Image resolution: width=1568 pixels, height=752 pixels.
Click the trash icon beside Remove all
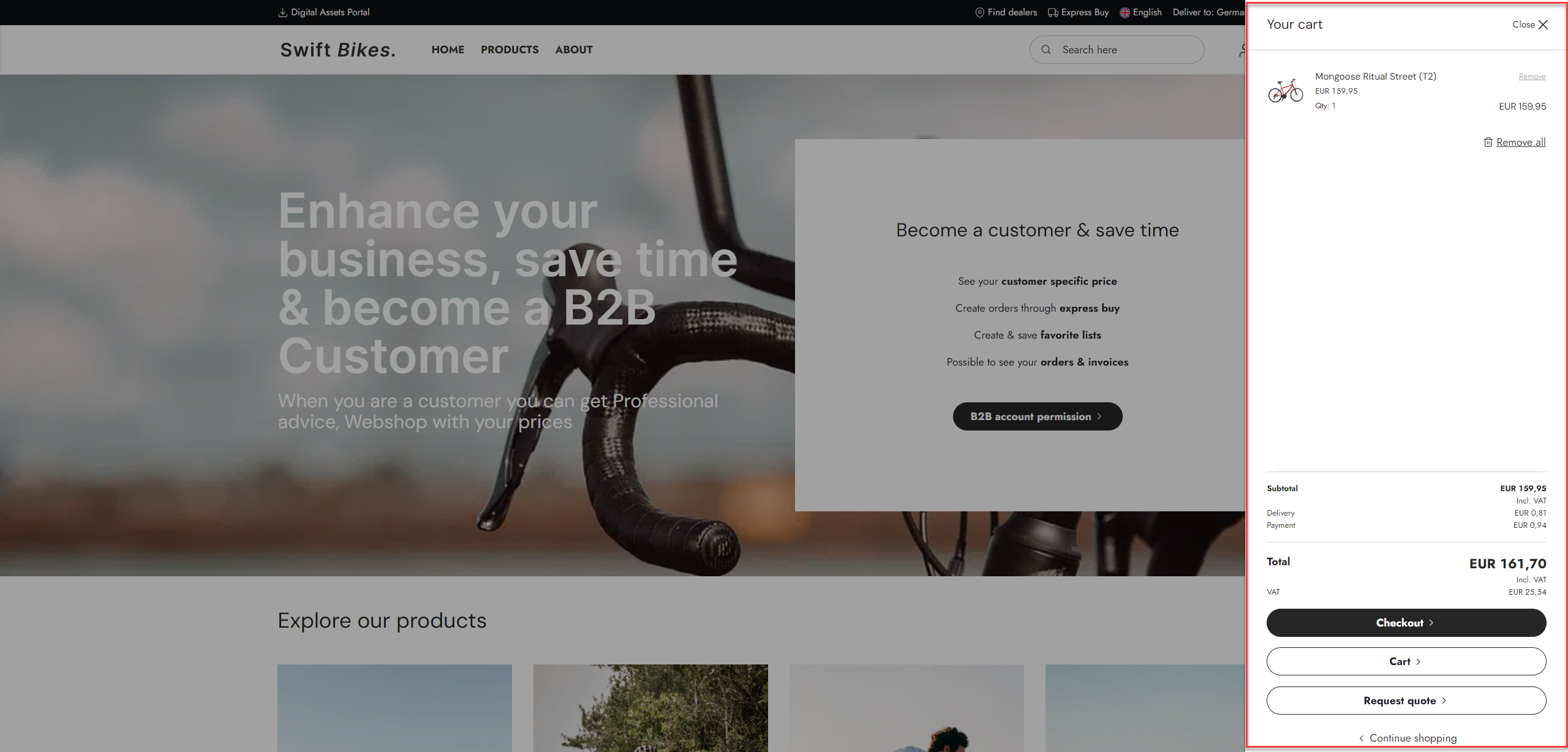[1488, 142]
